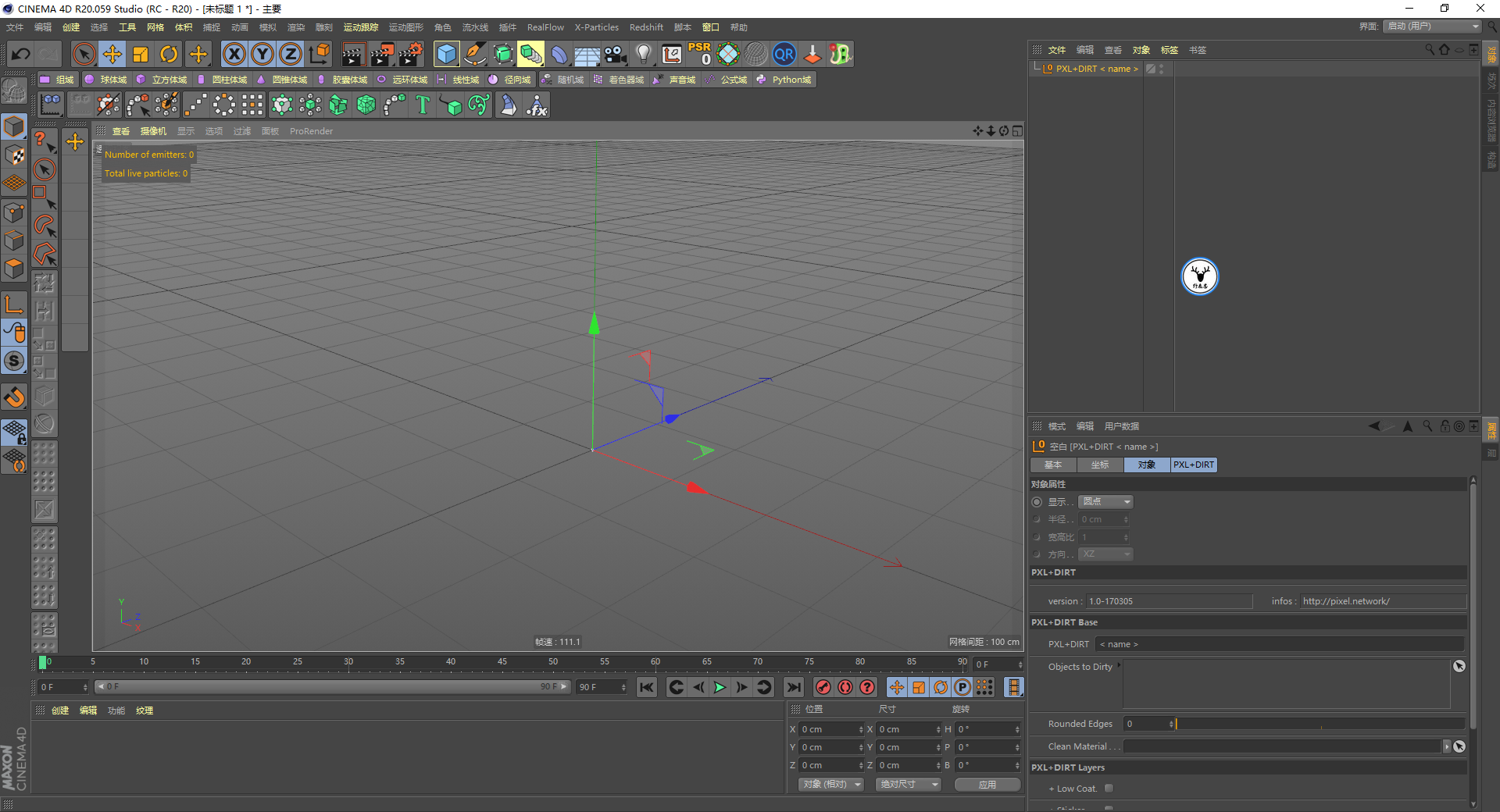
Task: Click the 应用 apply button
Action: click(987, 784)
